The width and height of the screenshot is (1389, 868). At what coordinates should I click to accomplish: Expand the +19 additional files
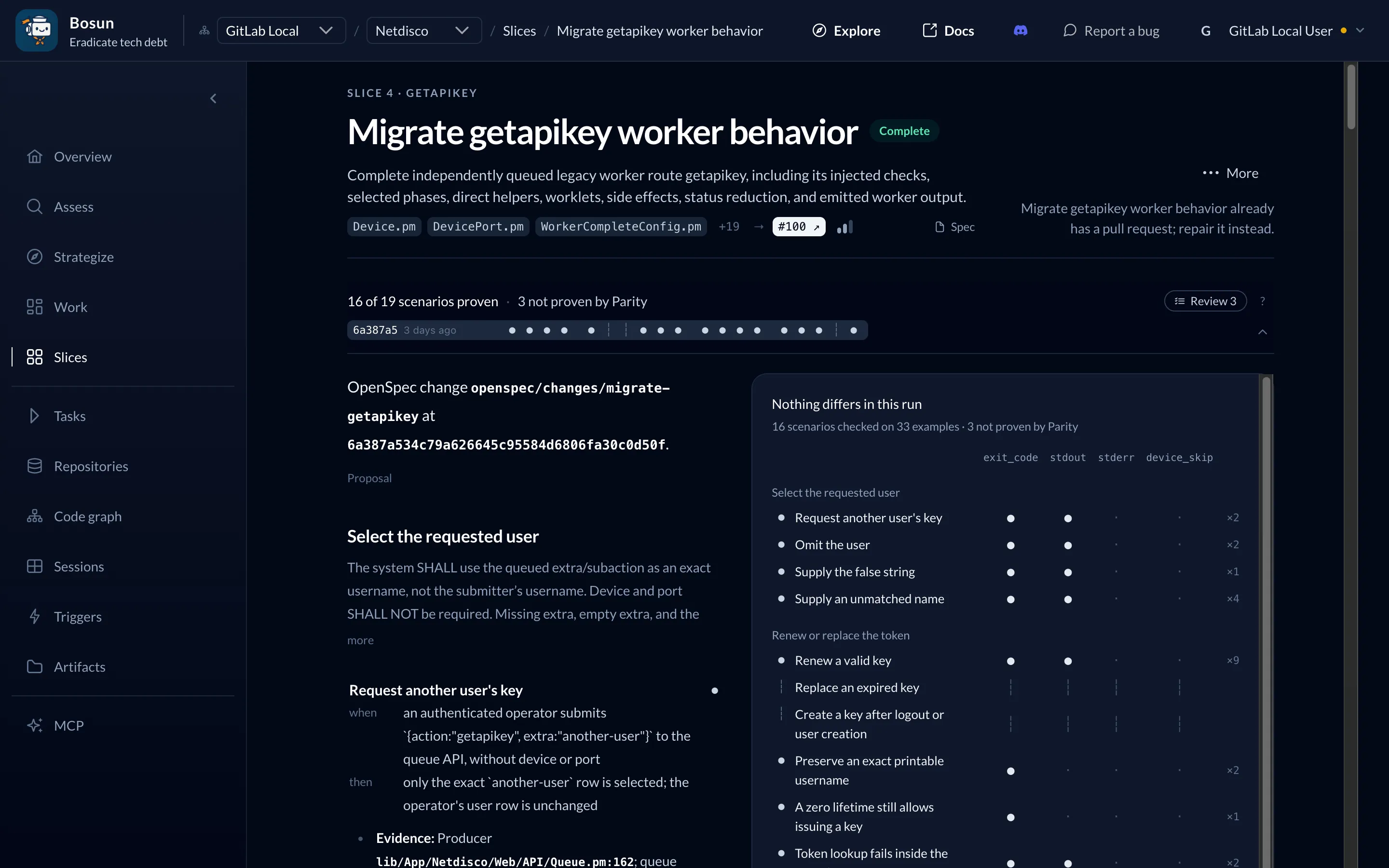(x=729, y=227)
